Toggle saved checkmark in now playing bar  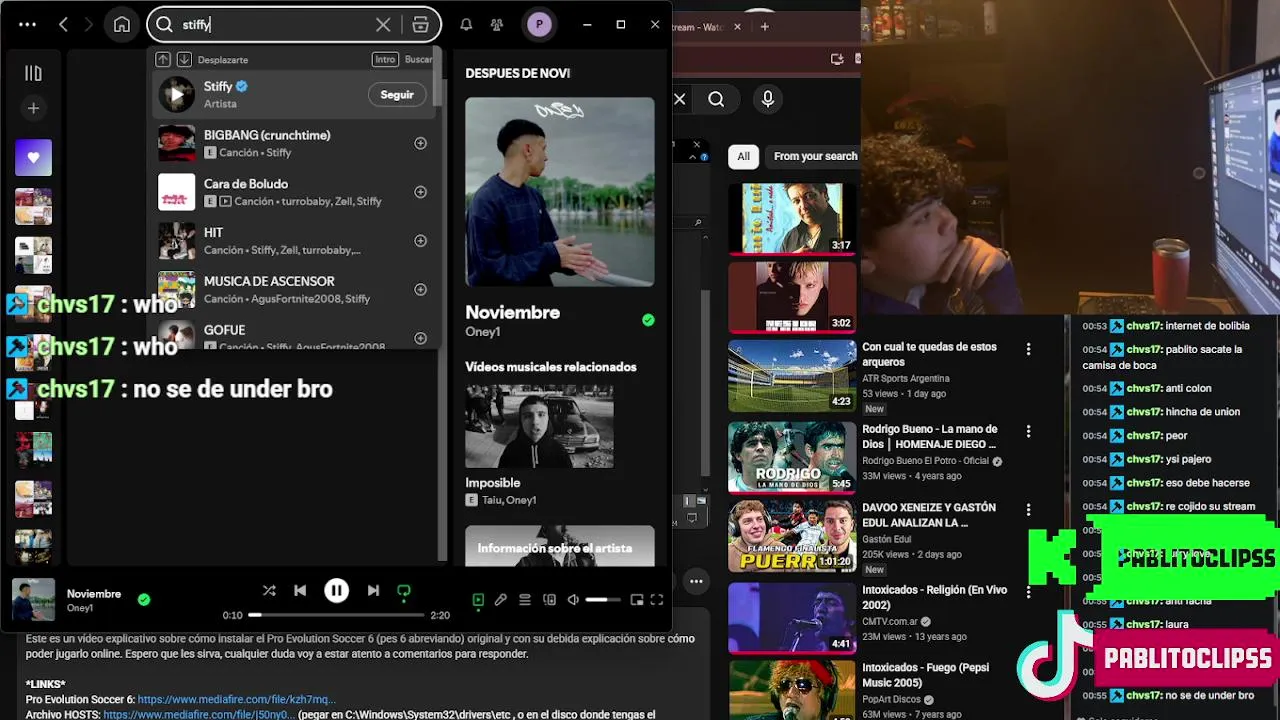[x=144, y=600]
